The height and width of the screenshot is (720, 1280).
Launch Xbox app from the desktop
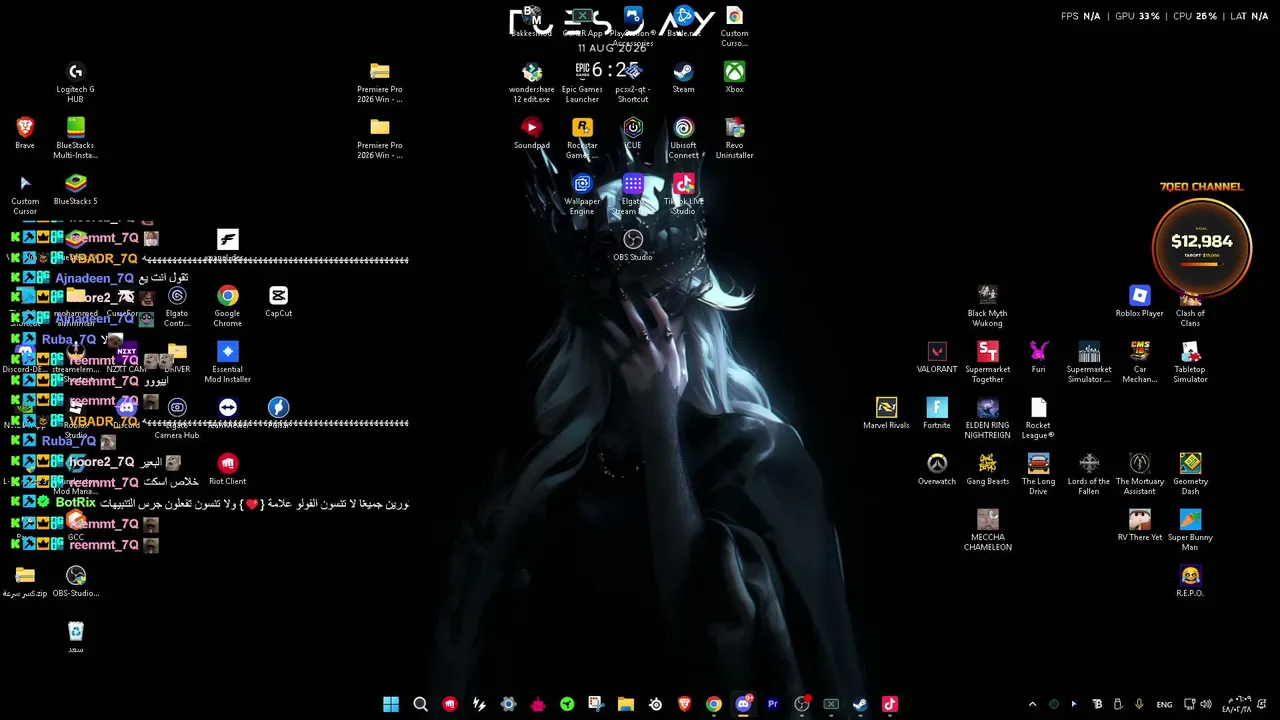(734, 77)
